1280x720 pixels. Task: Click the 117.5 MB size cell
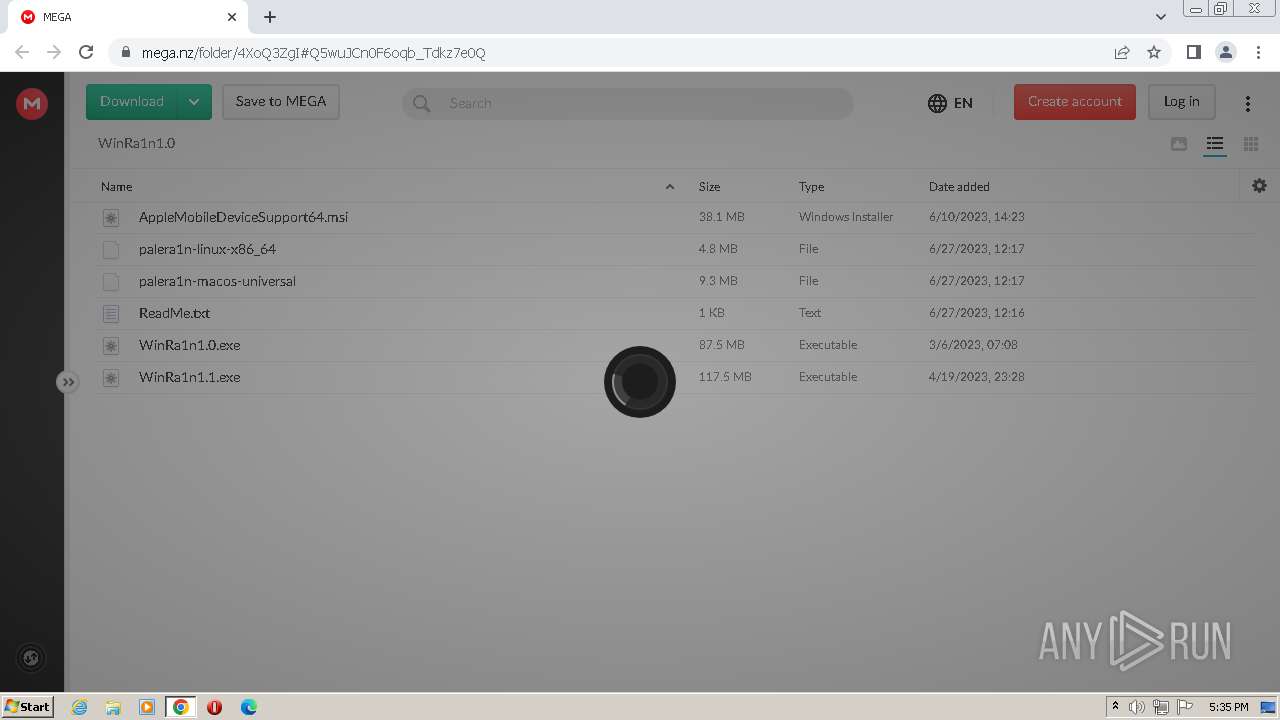point(725,377)
